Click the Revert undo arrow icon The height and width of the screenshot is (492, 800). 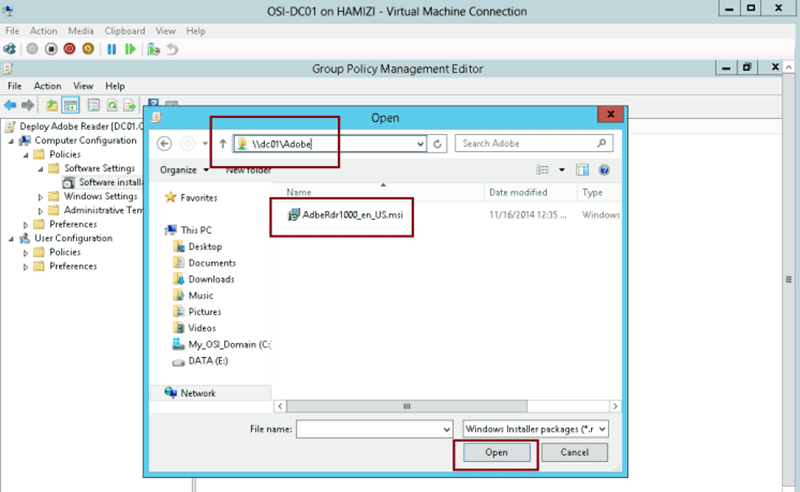172,49
